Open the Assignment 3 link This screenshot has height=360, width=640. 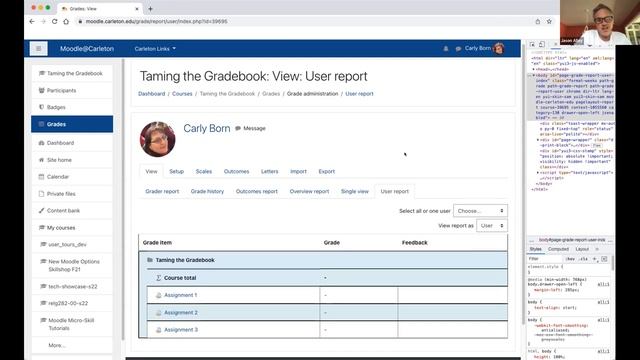(181, 330)
